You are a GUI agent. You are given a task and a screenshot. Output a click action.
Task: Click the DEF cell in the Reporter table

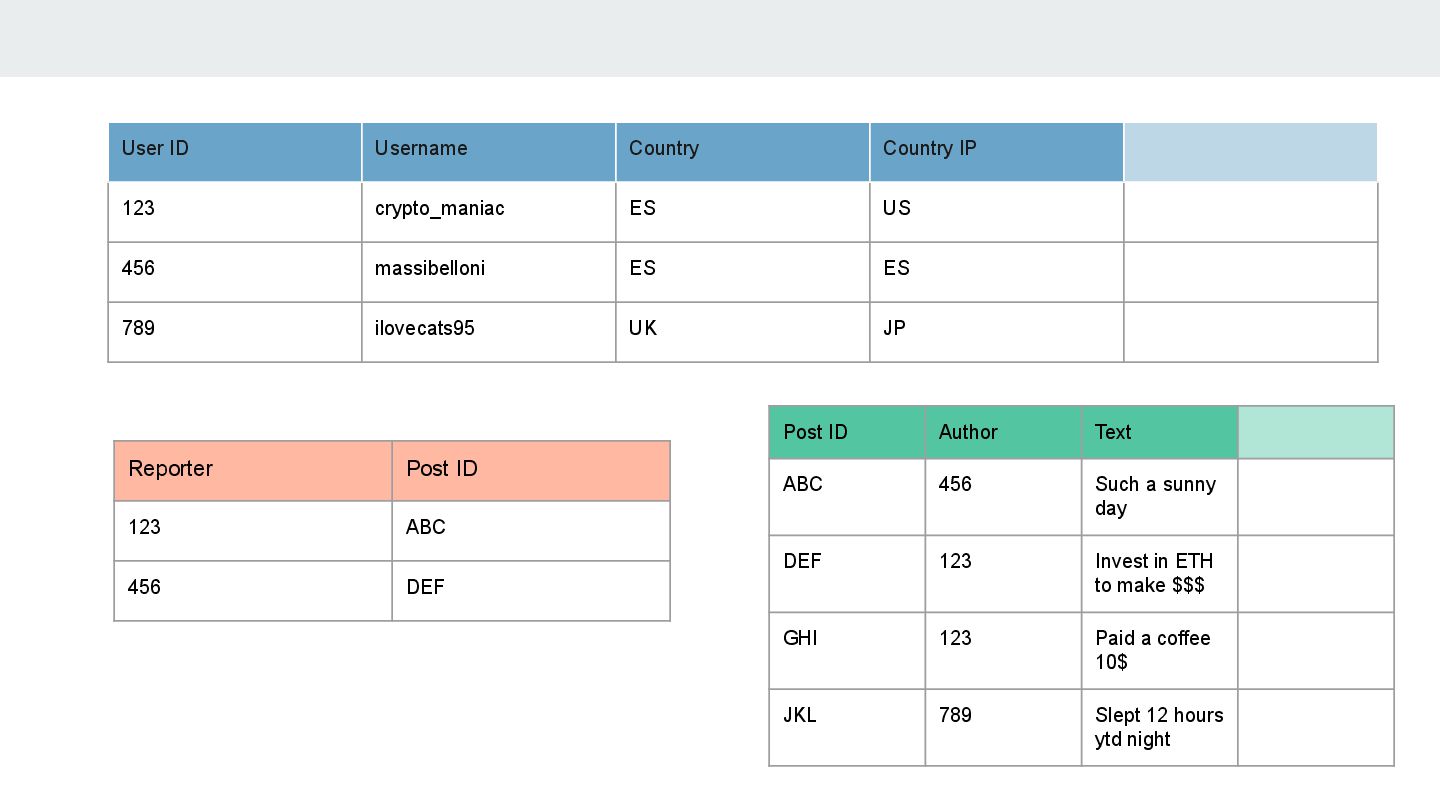(x=531, y=591)
